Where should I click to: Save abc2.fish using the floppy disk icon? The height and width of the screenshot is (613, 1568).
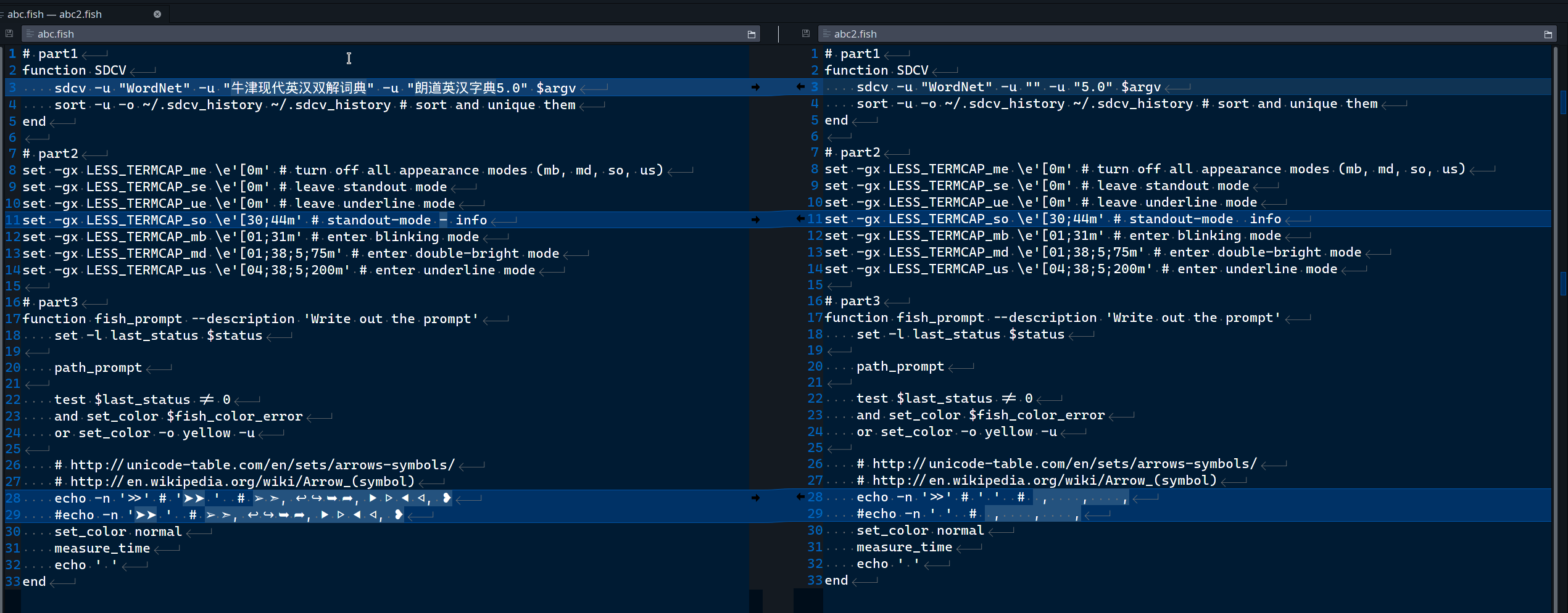[806, 33]
